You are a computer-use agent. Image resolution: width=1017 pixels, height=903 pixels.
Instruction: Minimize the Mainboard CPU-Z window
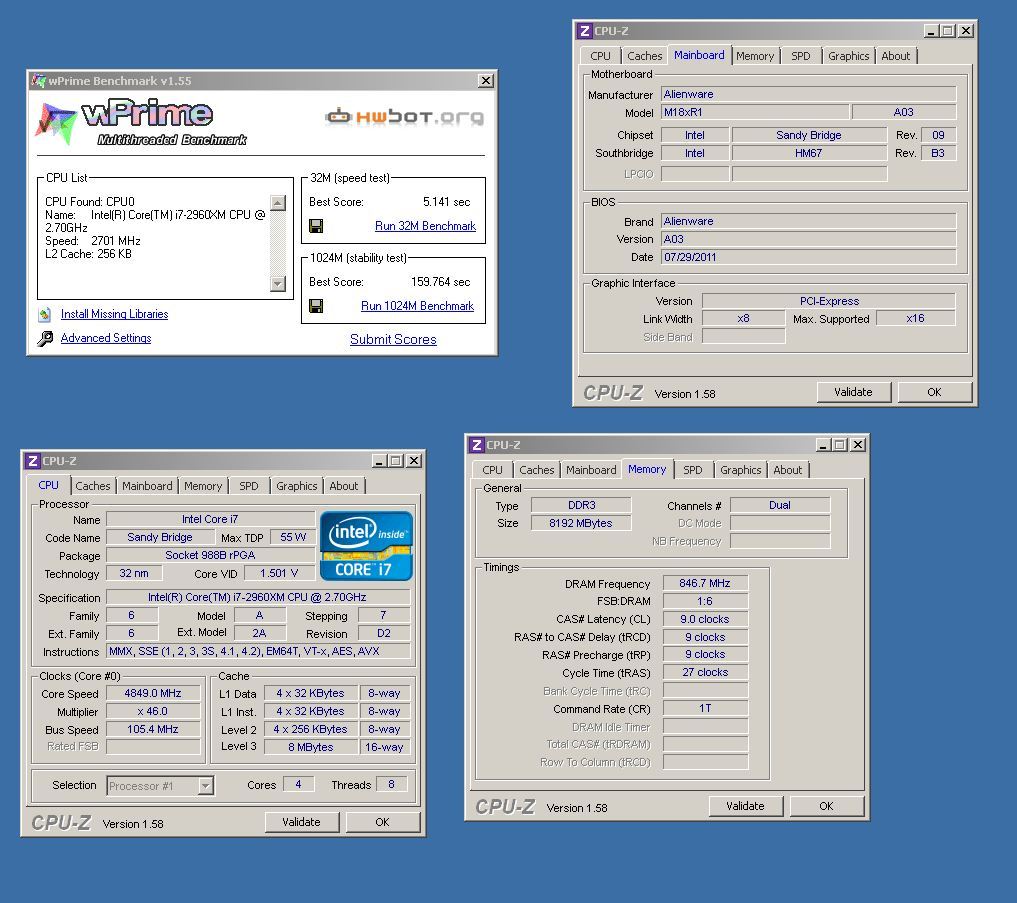click(931, 30)
